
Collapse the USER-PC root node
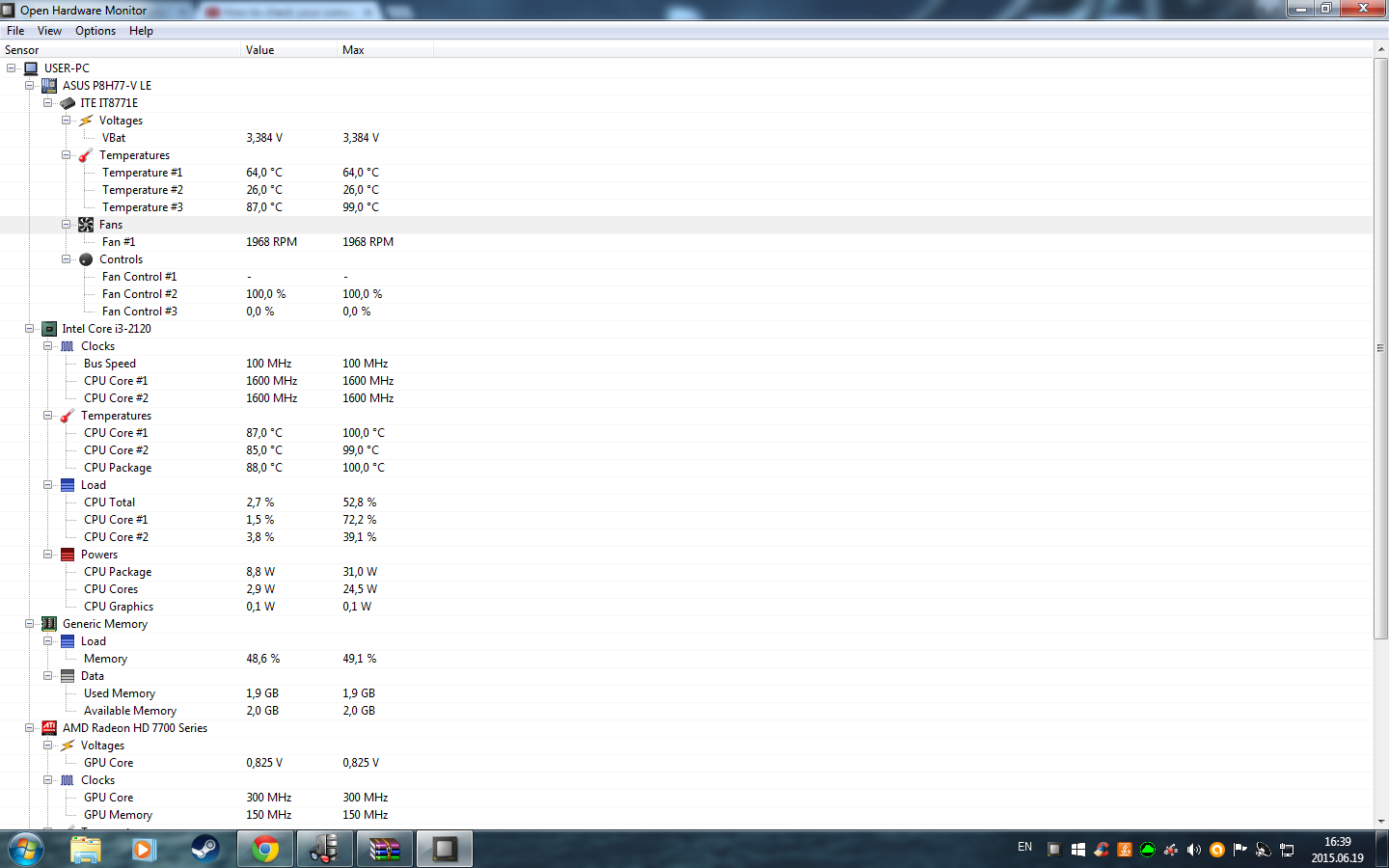[12, 68]
